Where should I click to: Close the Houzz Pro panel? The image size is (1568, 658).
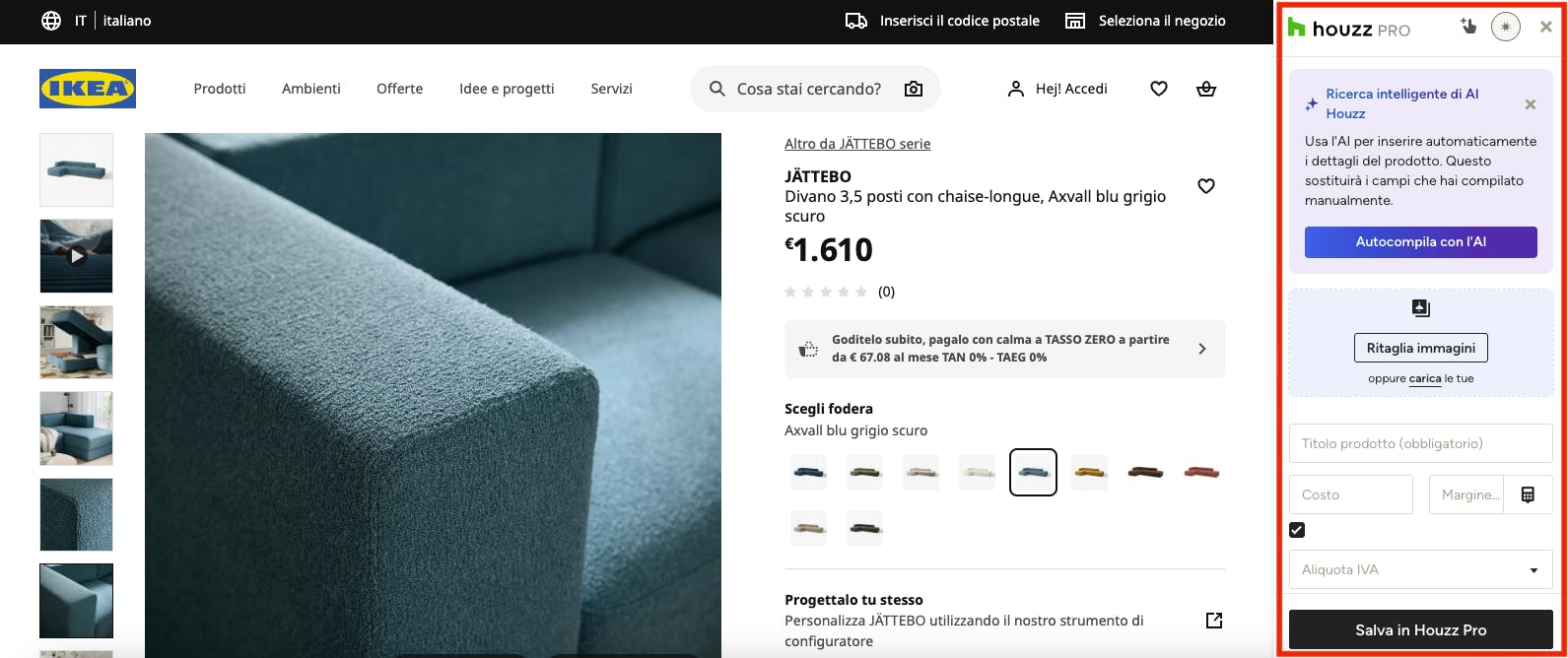[x=1546, y=27]
